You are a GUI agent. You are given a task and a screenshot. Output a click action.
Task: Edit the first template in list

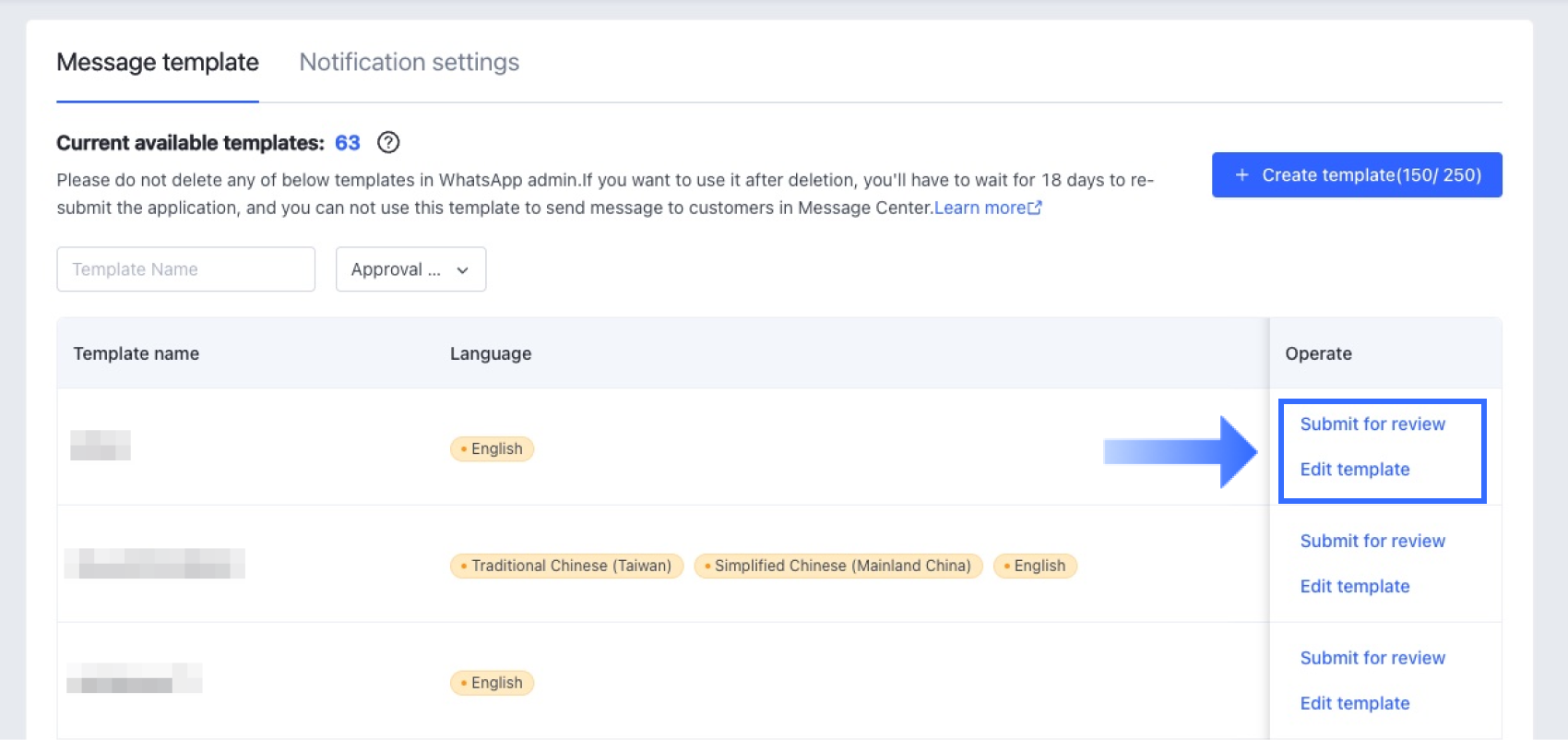[1354, 470]
